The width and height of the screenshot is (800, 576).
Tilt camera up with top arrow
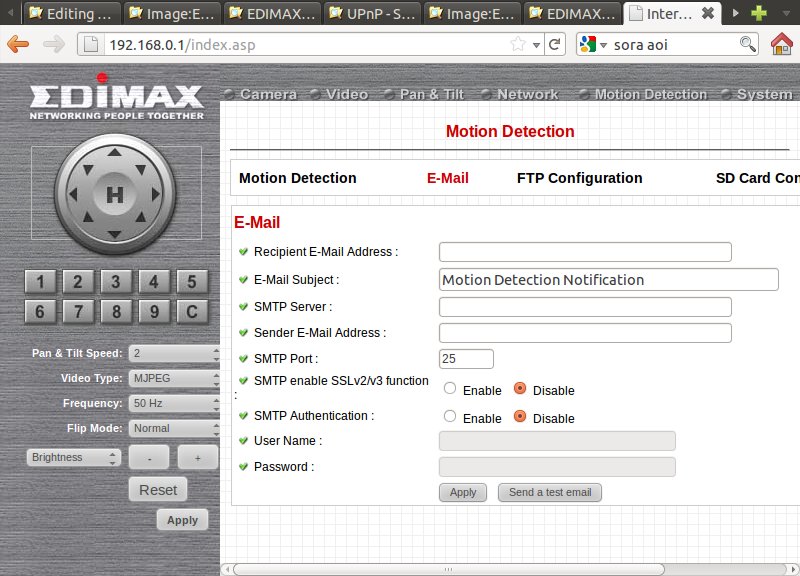click(x=116, y=153)
